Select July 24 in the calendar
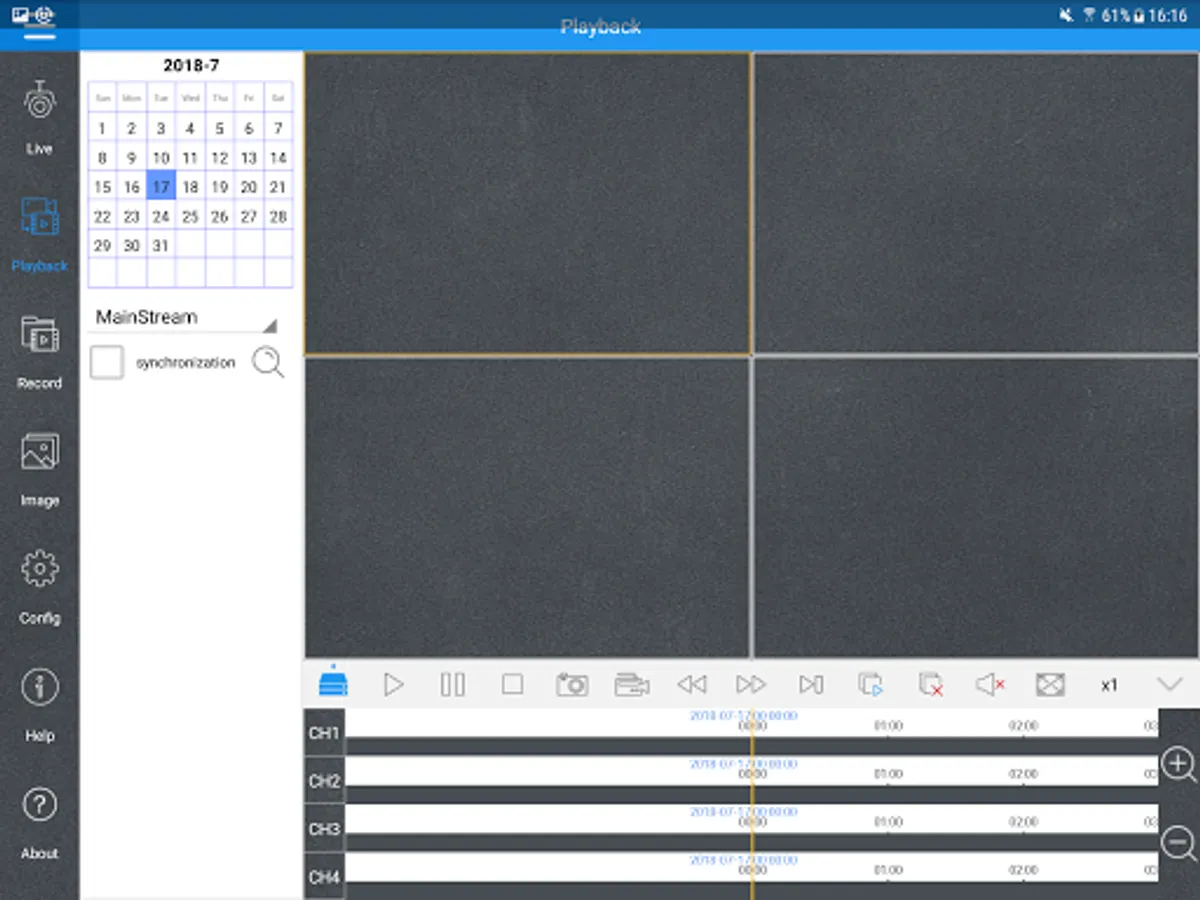The image size is (1200, 900). click(x=161, y=216)
